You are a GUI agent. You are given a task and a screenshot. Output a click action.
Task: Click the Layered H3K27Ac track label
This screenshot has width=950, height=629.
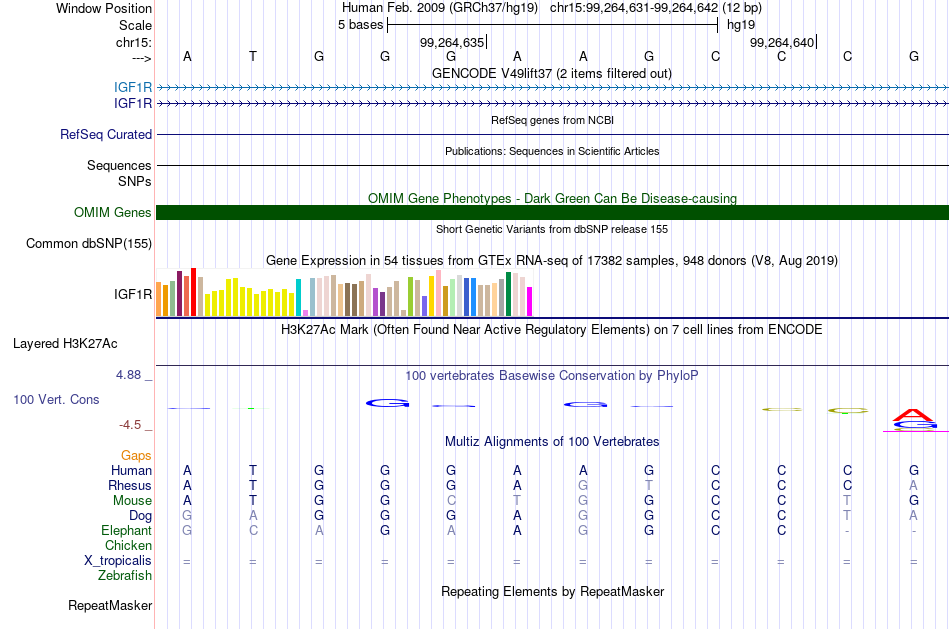point(65,344)
